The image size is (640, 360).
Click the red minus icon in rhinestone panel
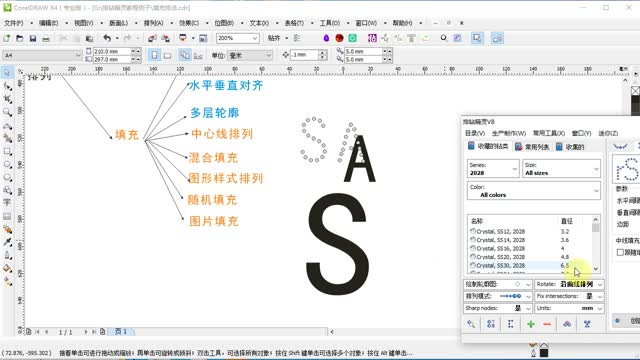pyautogui.click(x=547, y=324)
